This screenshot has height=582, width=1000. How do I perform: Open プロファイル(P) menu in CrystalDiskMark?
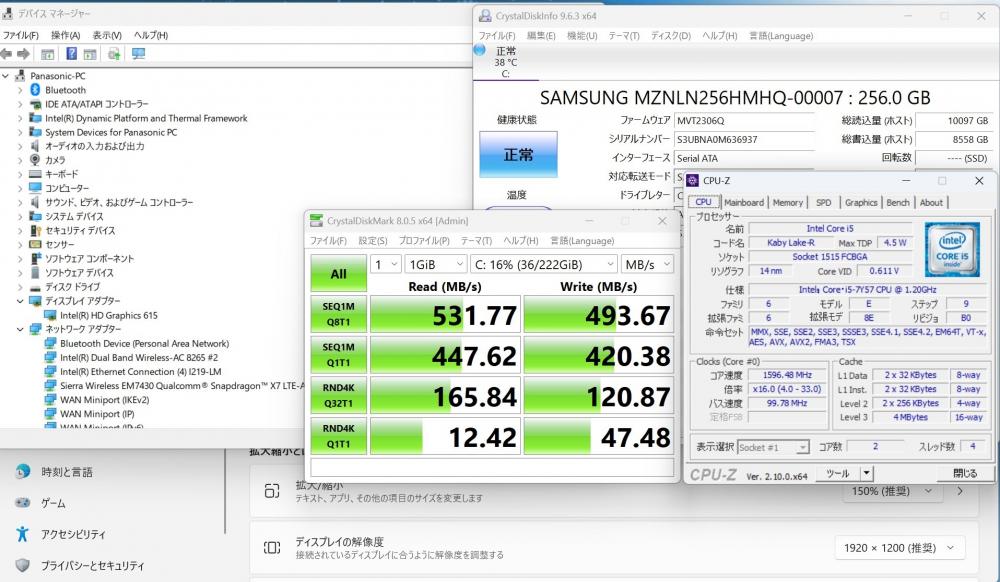(x=424, y=241)
